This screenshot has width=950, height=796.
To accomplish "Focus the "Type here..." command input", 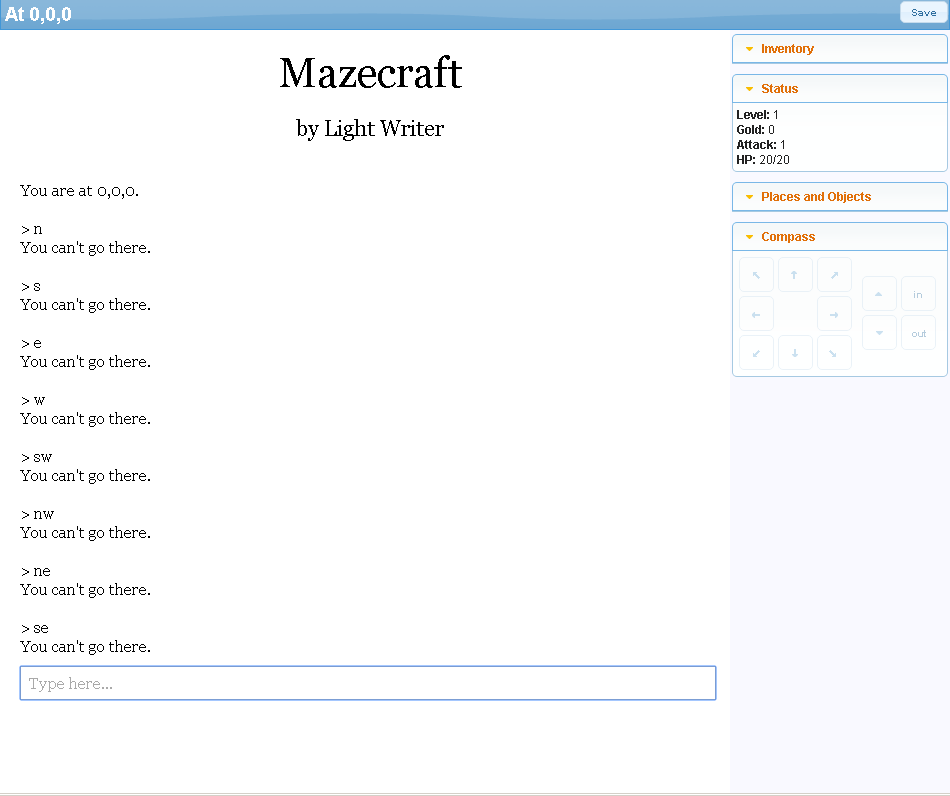I will [367, 684].
